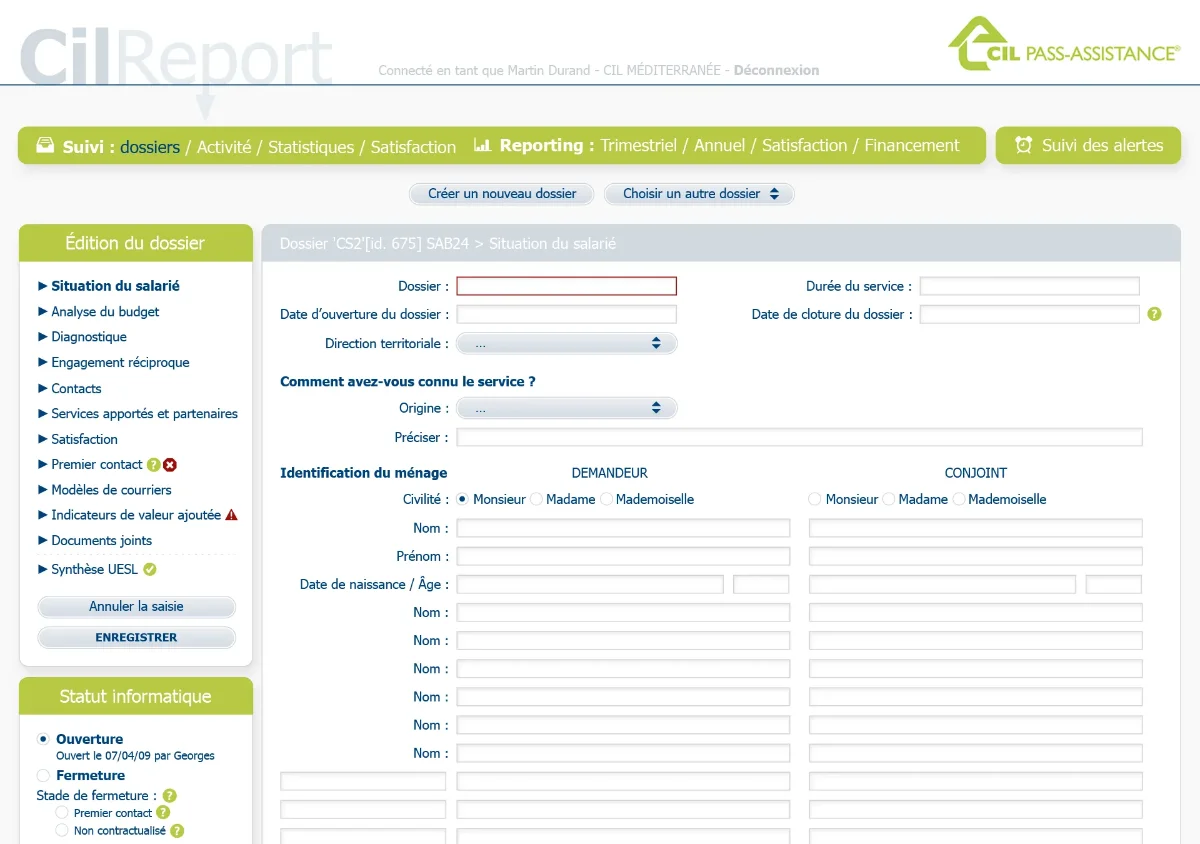The width and height of the screenshot is (1200, 844).
Task: Select Madame for the demandeur civilité
Action: (537, 499)
